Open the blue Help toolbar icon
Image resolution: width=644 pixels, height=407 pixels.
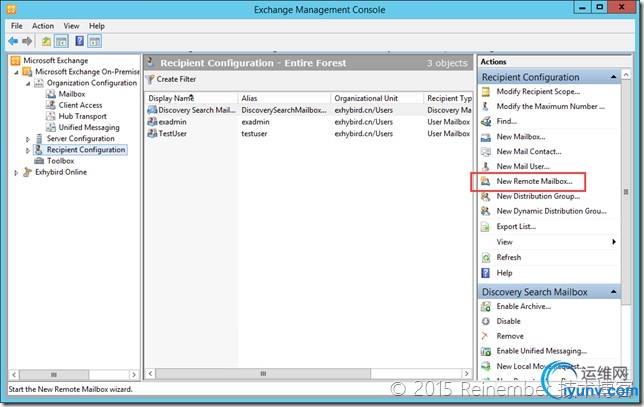tap(80, 41)
